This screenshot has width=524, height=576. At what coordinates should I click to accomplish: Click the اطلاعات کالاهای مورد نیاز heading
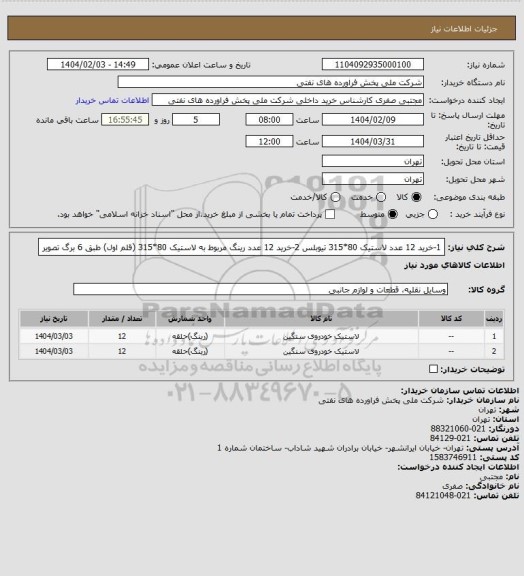pos(454,265)
